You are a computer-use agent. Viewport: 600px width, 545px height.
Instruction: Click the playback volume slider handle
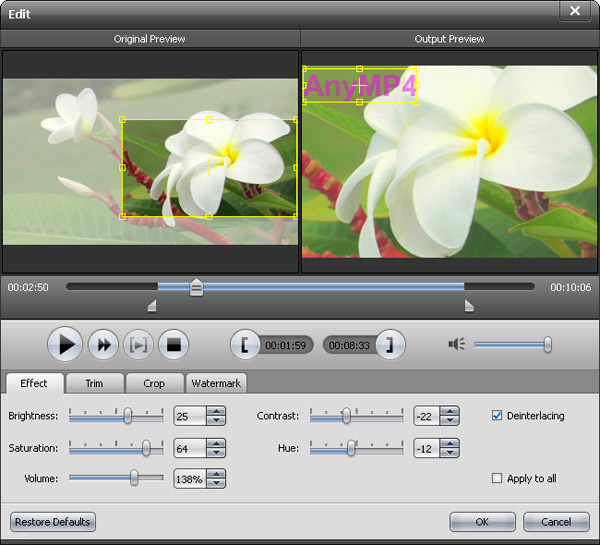[548, 344]
